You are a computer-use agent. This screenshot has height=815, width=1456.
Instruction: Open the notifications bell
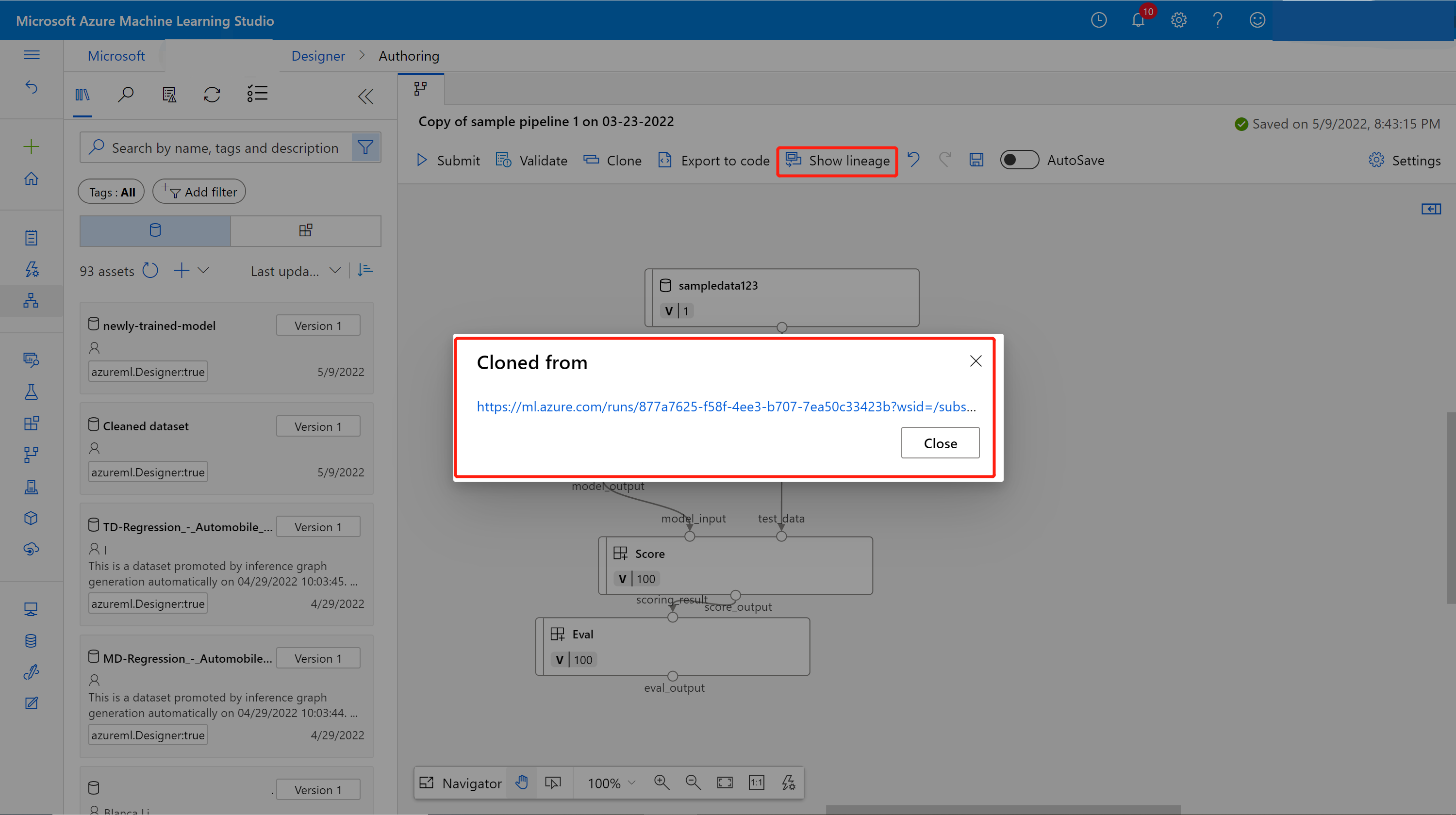tap(1138, 21)
